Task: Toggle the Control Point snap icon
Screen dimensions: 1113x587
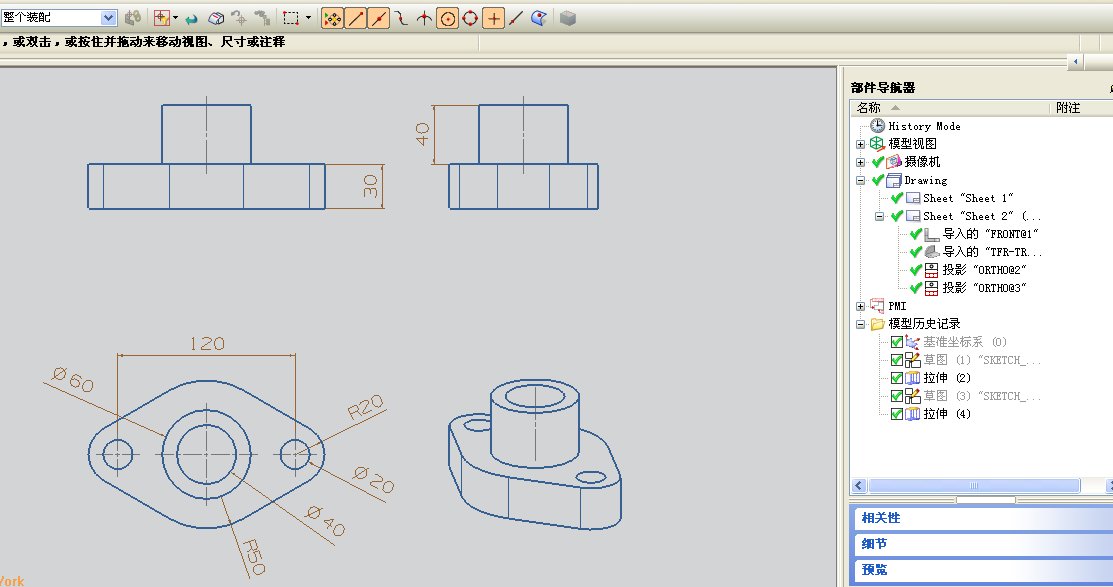Action: click(401, 18)
